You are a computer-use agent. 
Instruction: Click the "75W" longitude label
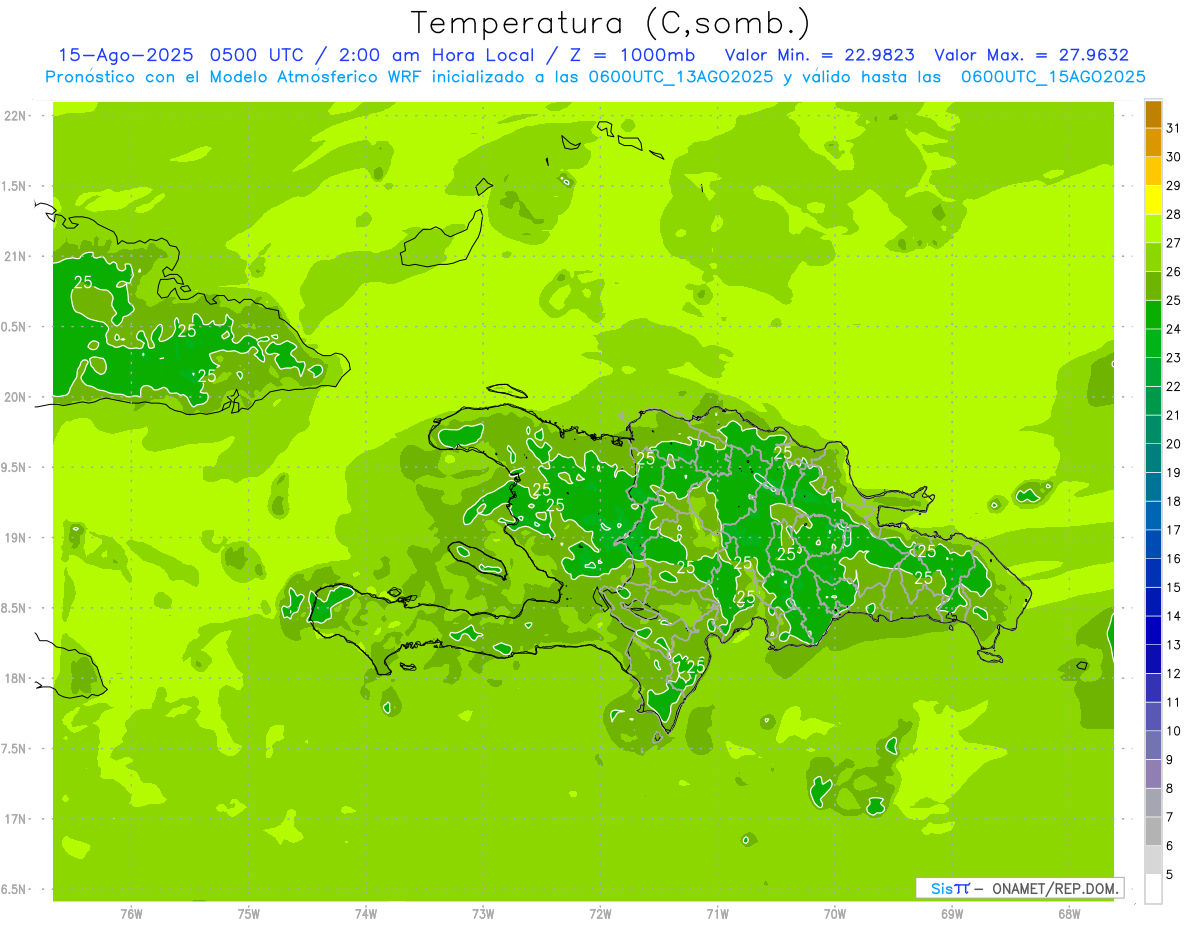249,915
